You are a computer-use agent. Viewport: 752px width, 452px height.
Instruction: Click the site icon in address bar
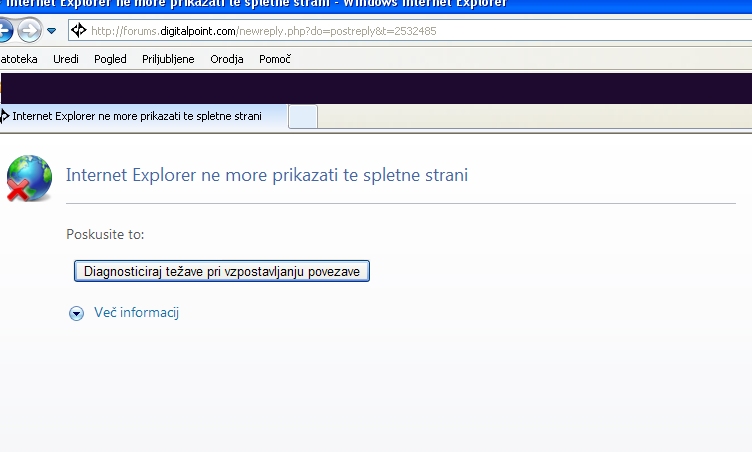79,31
